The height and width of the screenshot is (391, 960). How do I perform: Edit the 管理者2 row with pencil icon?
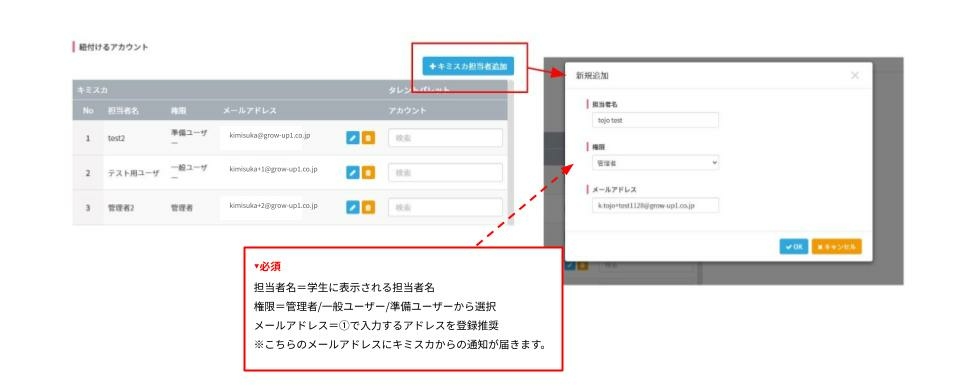(x=352, y=207)
